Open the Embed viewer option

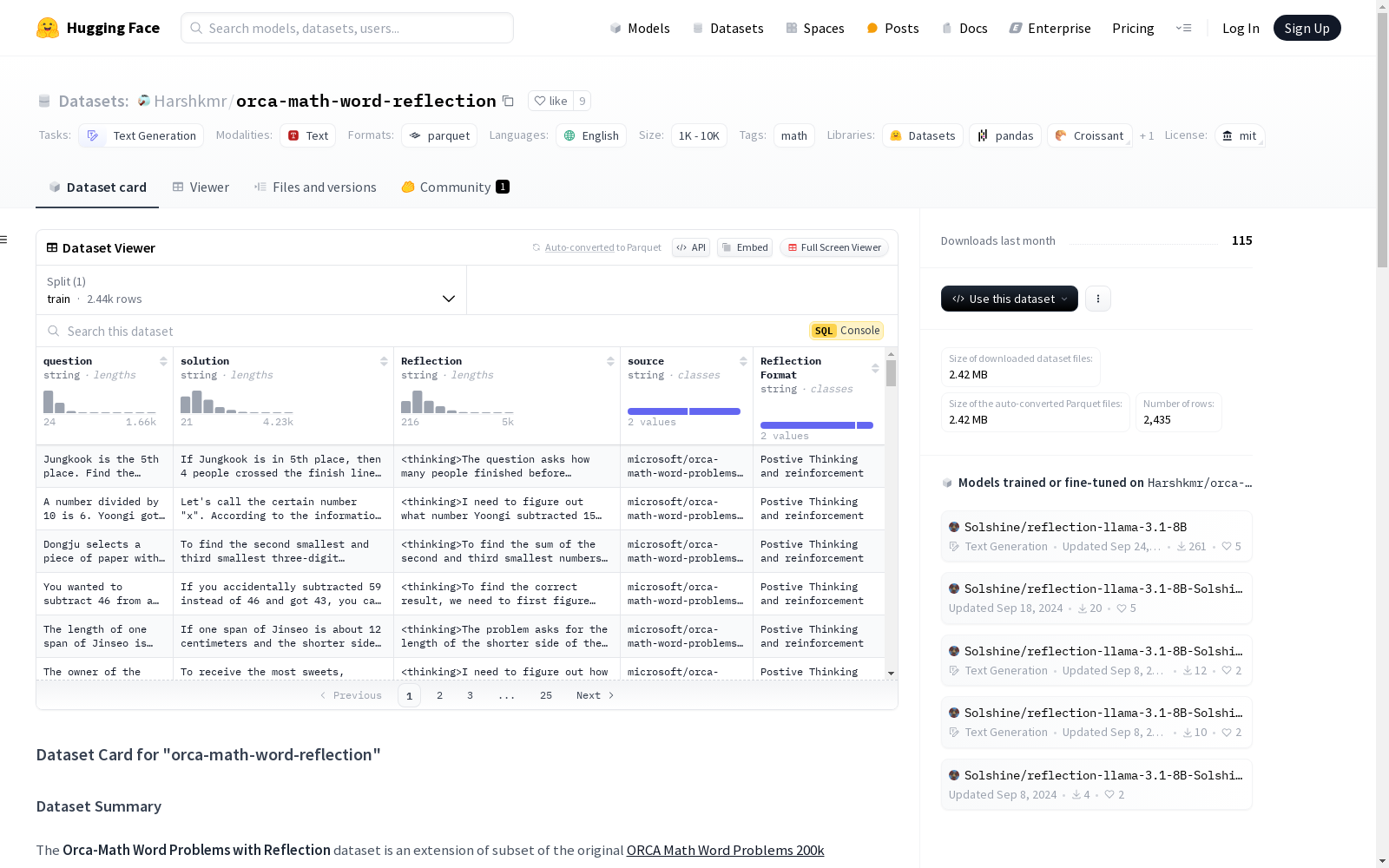pos(745,247)
